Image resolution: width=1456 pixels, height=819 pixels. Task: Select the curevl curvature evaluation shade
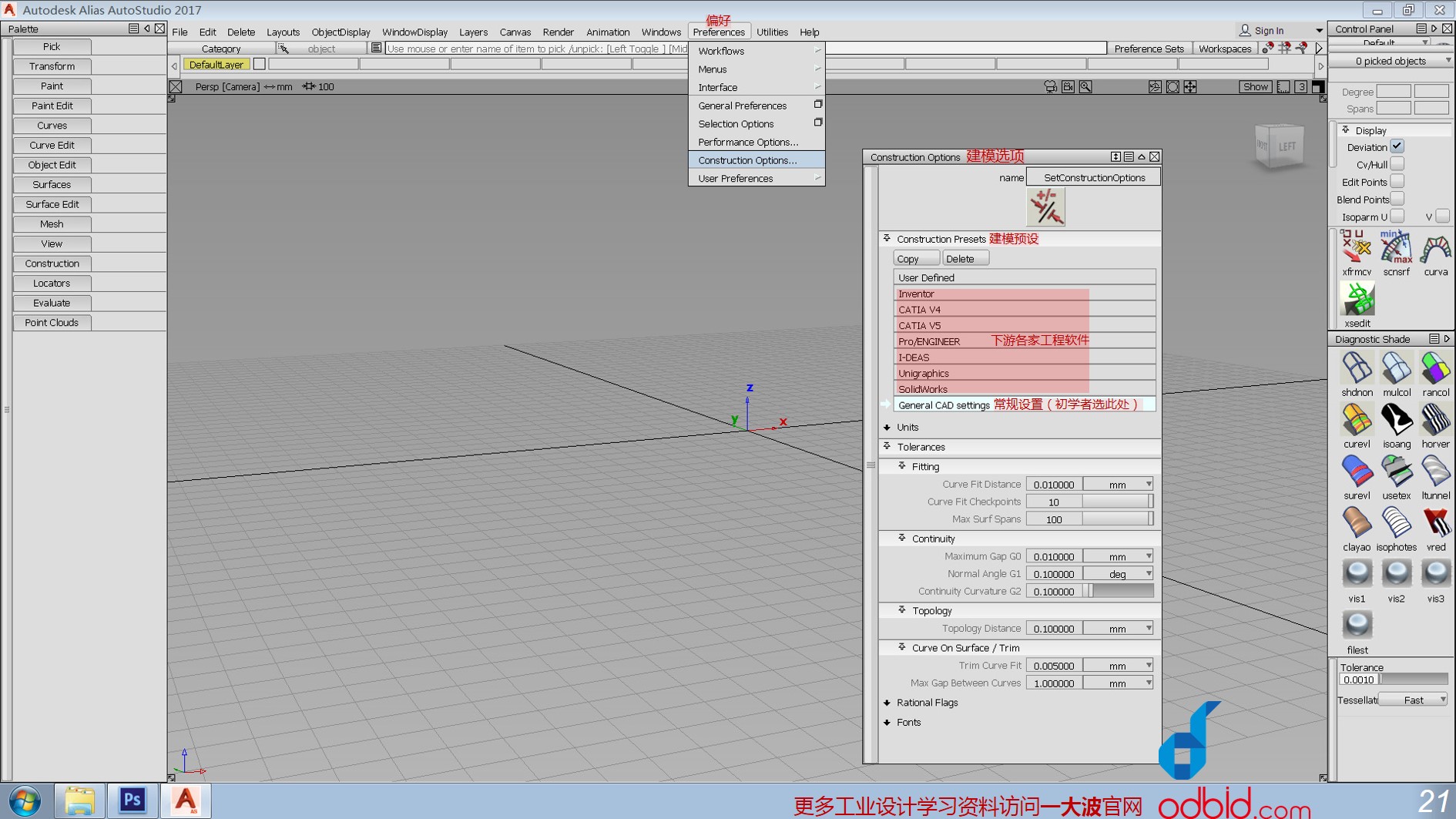click(x=1357, y=420)
